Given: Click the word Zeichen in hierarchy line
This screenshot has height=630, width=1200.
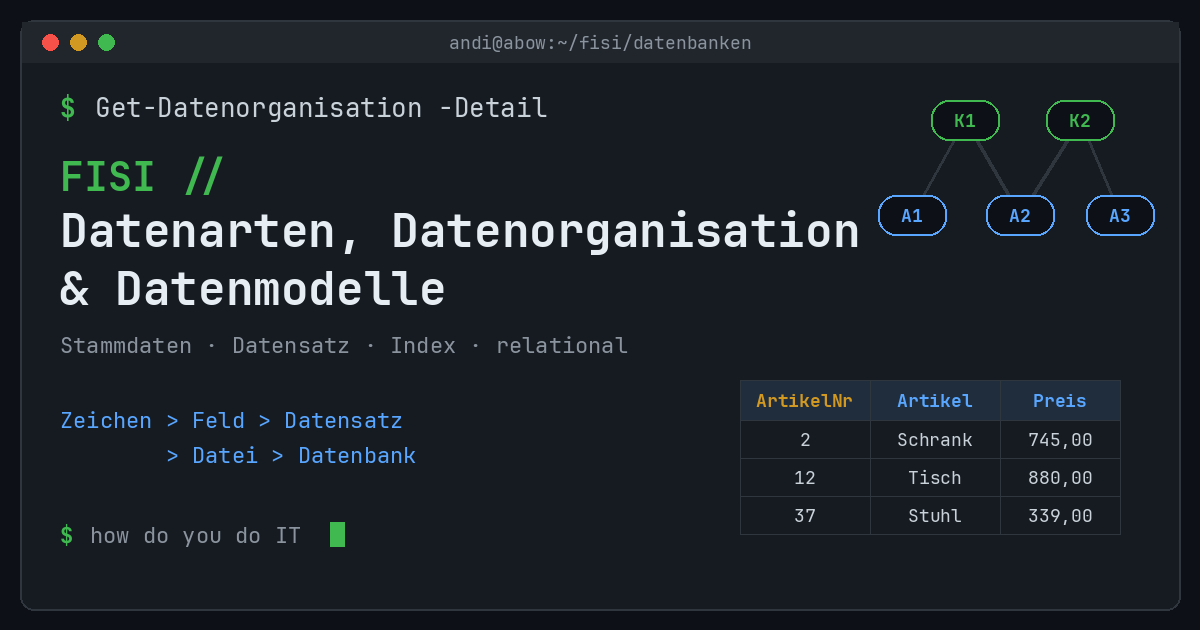Looking at the screenshot, I should pyautogui.click(x=106, y=421).
